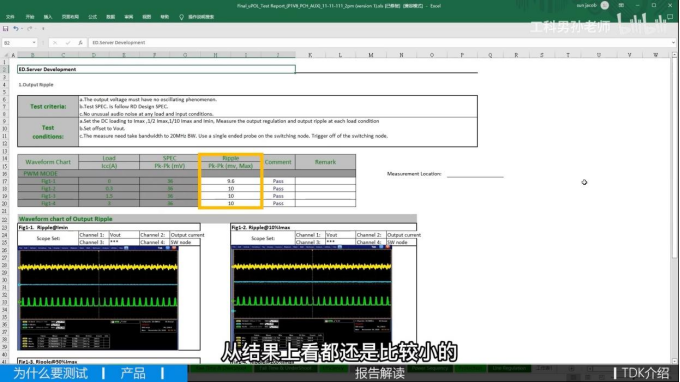
Task: Select column Q header
Action: (490, 55)
